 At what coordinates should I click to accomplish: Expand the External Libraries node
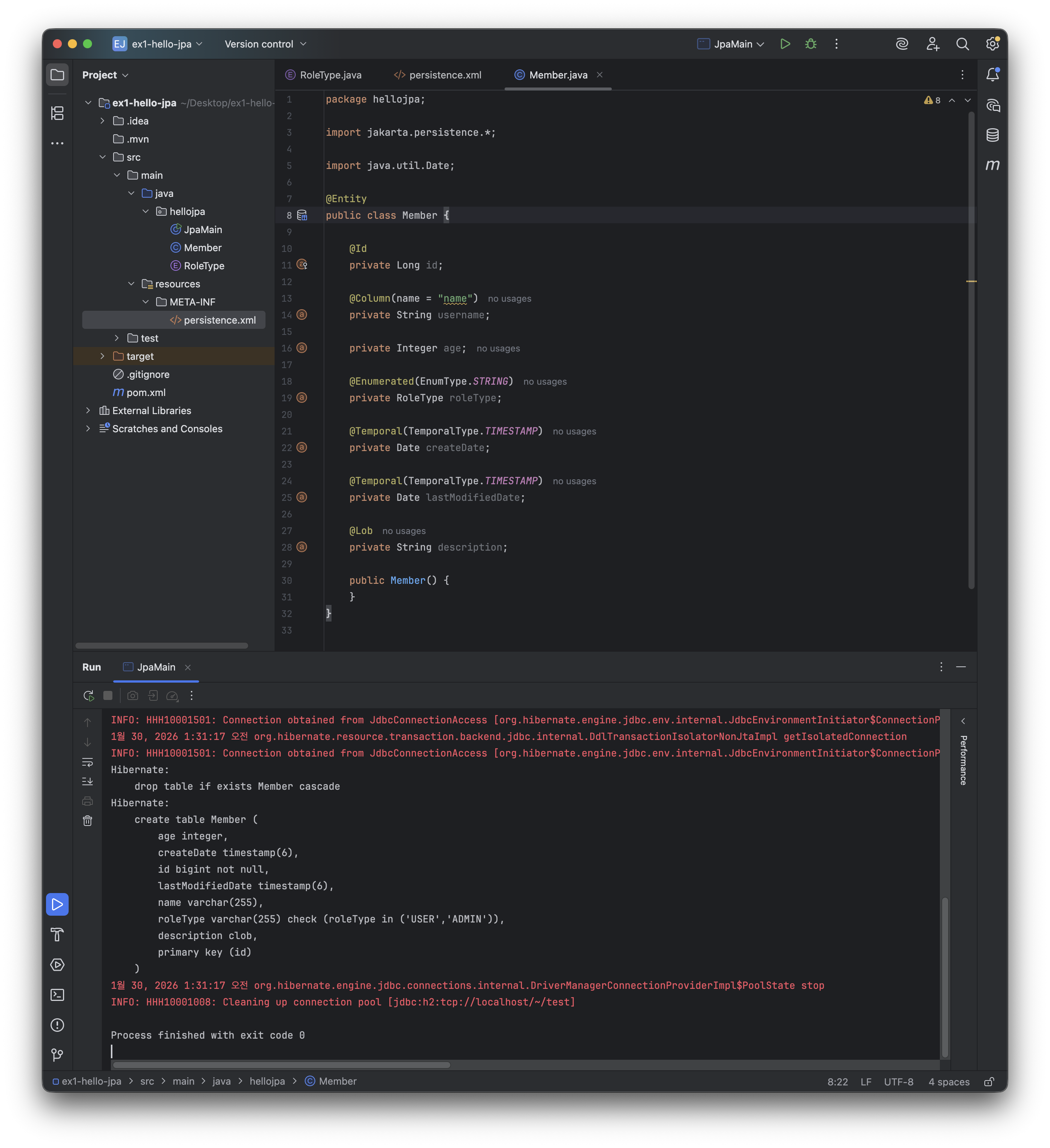click(x=88, y=411)
